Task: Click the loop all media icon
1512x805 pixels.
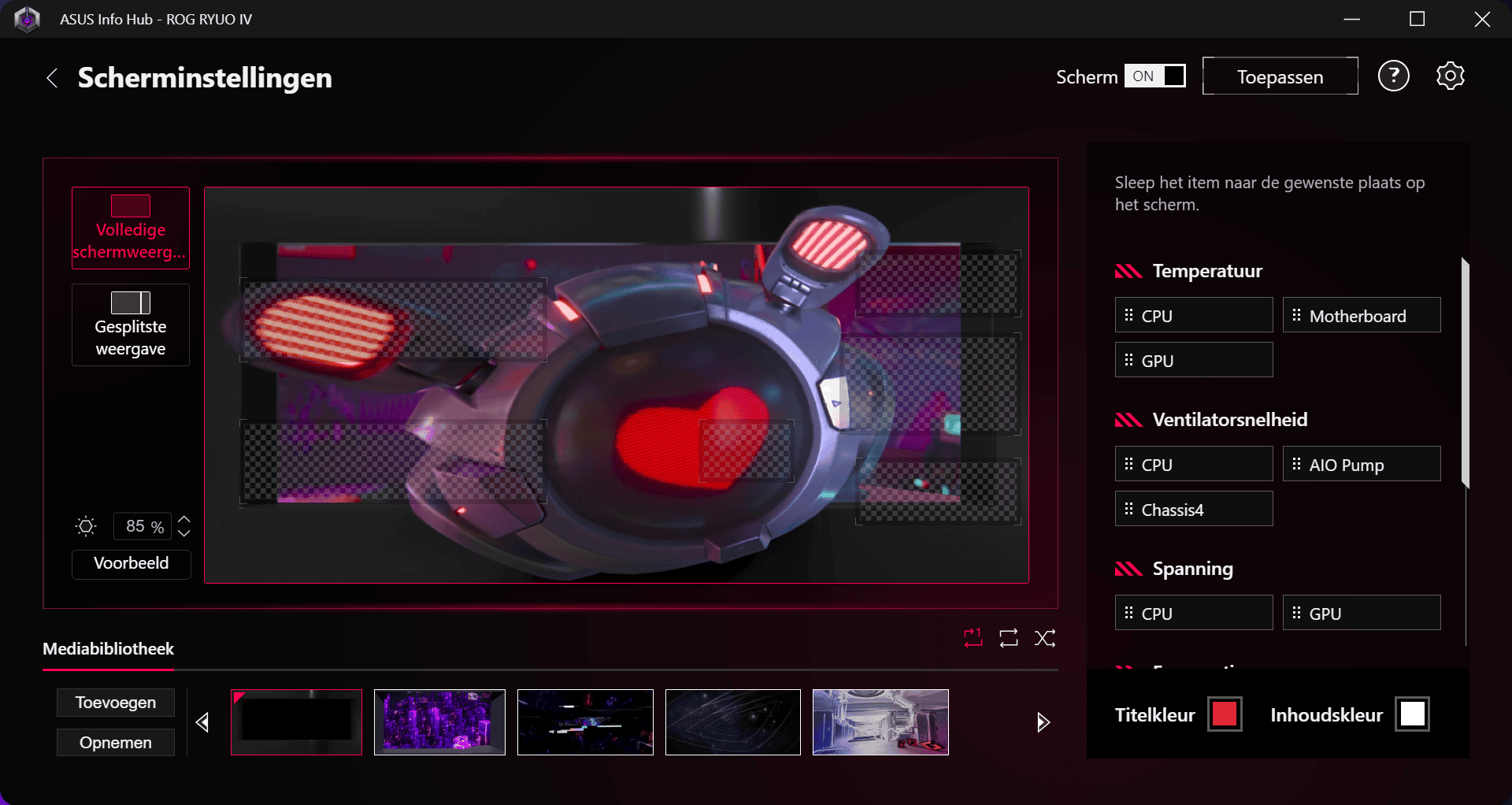Action: click(x=1009, y=638)
